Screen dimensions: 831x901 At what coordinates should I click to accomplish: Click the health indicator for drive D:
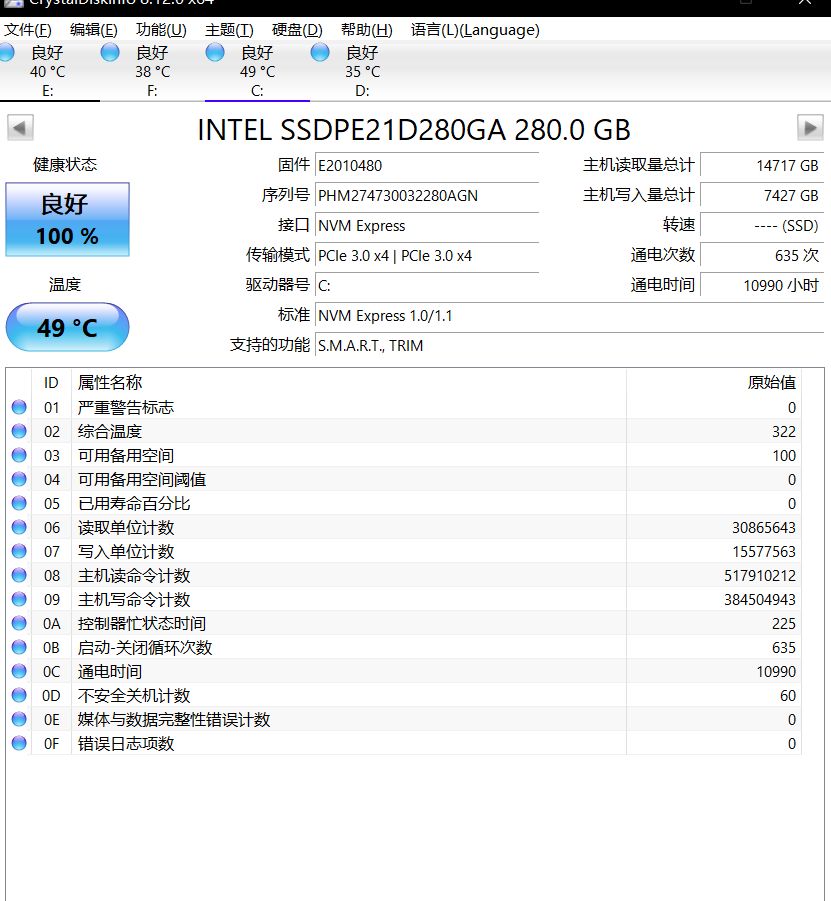click(320, 52)
